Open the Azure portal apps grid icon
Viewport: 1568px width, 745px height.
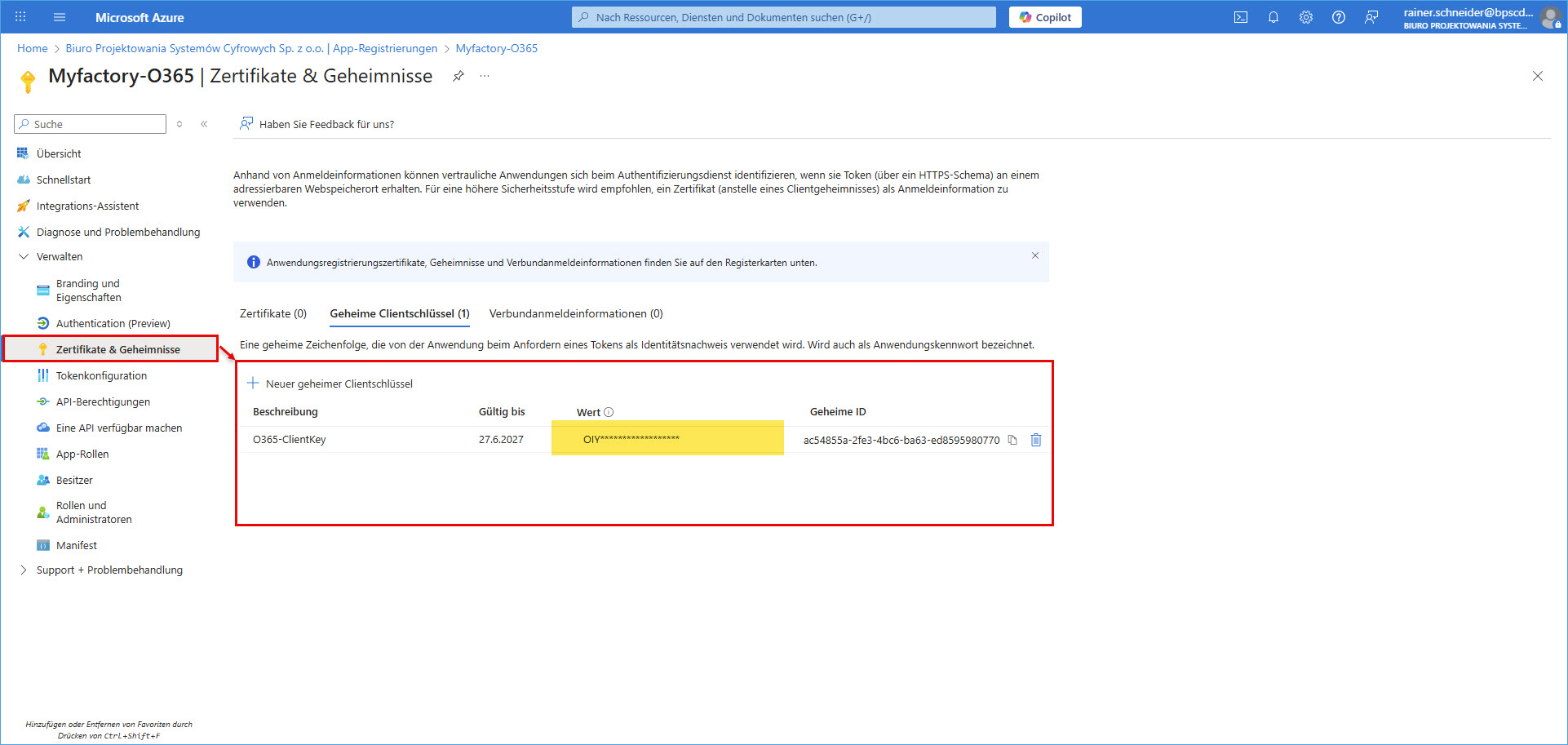tap(20, 17)
